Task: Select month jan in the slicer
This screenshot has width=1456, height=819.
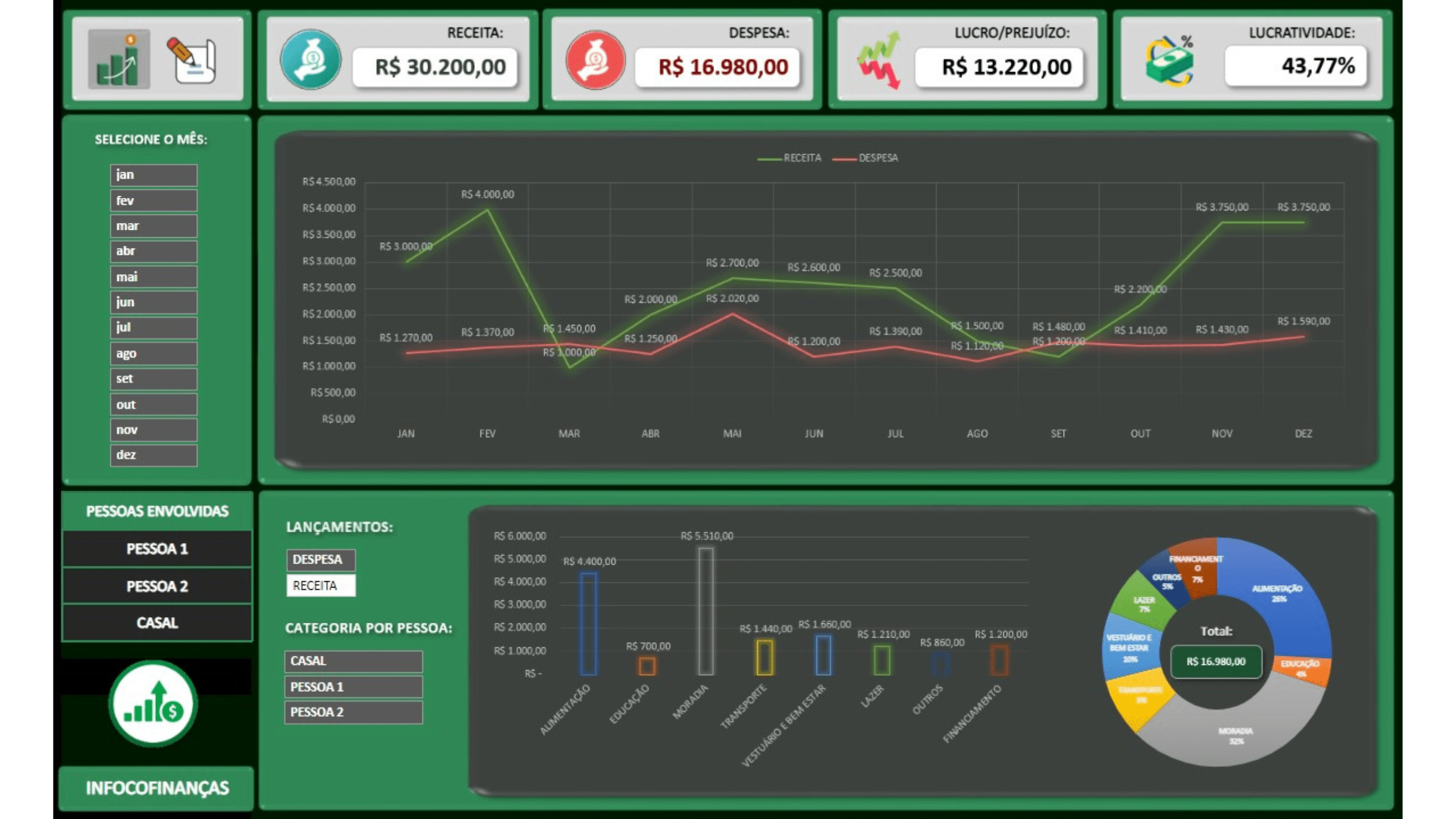Action: [x=154, y=175]
